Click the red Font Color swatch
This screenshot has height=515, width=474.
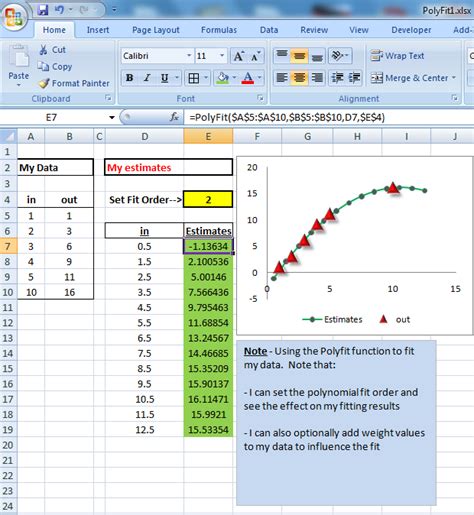[248, 78]
